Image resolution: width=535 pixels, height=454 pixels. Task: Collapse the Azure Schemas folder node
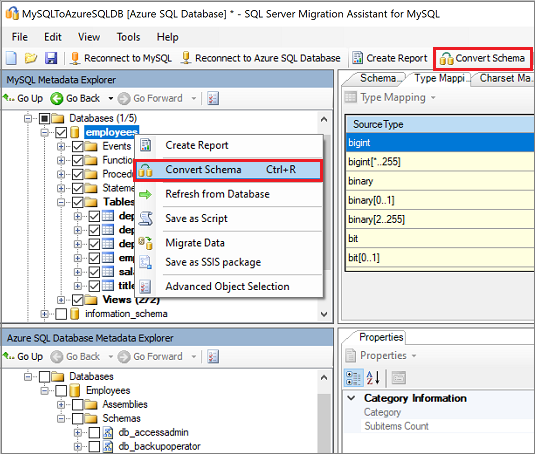(x=61, y=419)
